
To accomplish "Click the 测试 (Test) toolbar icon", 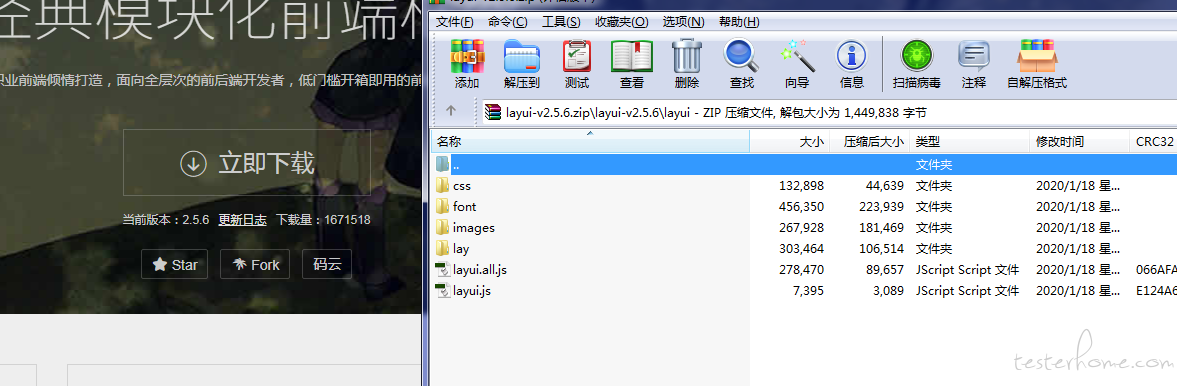I will click(x=576, y=56).
